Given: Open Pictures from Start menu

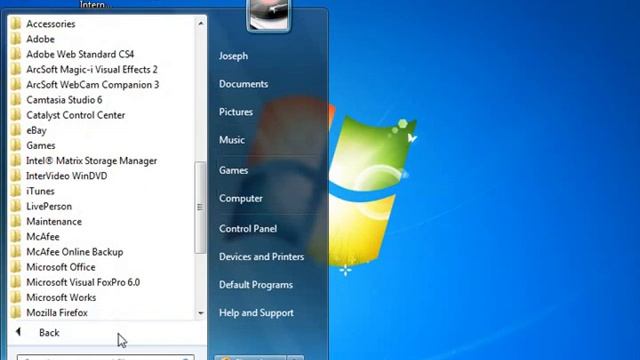Looking at the screenshot, I should click(236, 112).
